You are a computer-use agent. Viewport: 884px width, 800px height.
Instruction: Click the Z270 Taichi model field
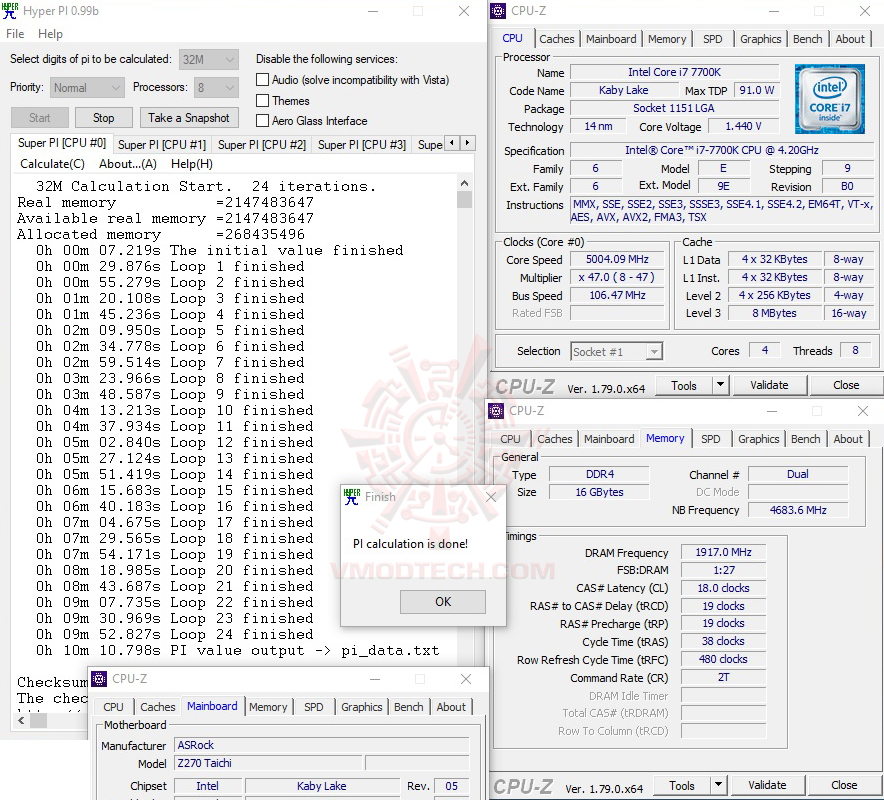(x=268, y=763)
